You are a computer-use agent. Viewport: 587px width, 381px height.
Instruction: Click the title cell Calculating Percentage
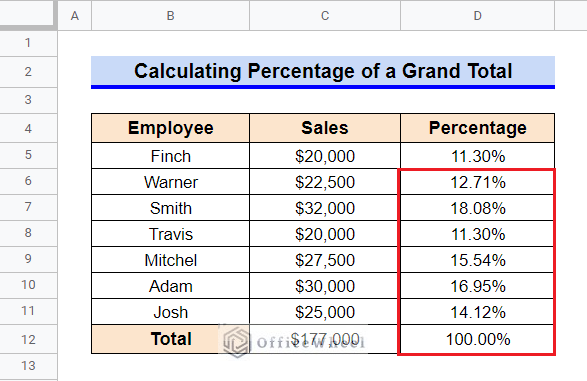323,71
